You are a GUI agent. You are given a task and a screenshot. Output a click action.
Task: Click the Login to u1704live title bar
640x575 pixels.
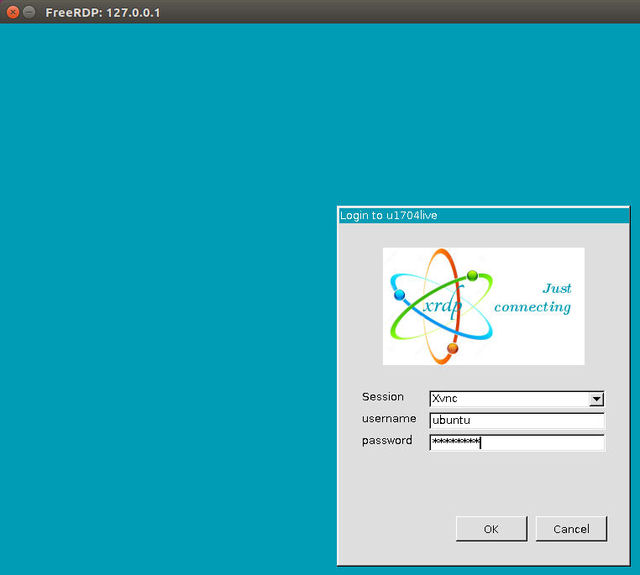tap(483, 215)
